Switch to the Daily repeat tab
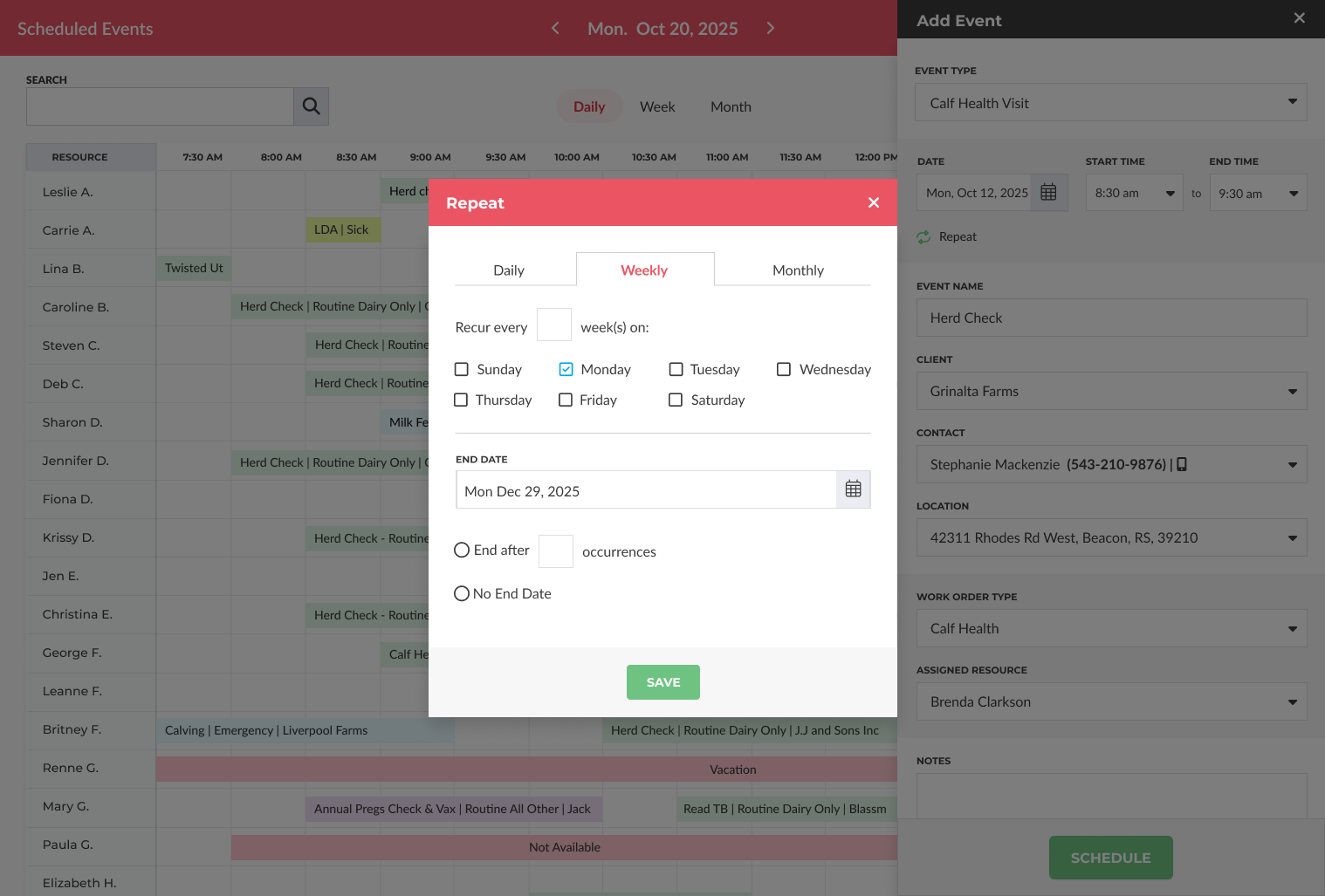The image size is (1325, 896). tap(509, 270)
